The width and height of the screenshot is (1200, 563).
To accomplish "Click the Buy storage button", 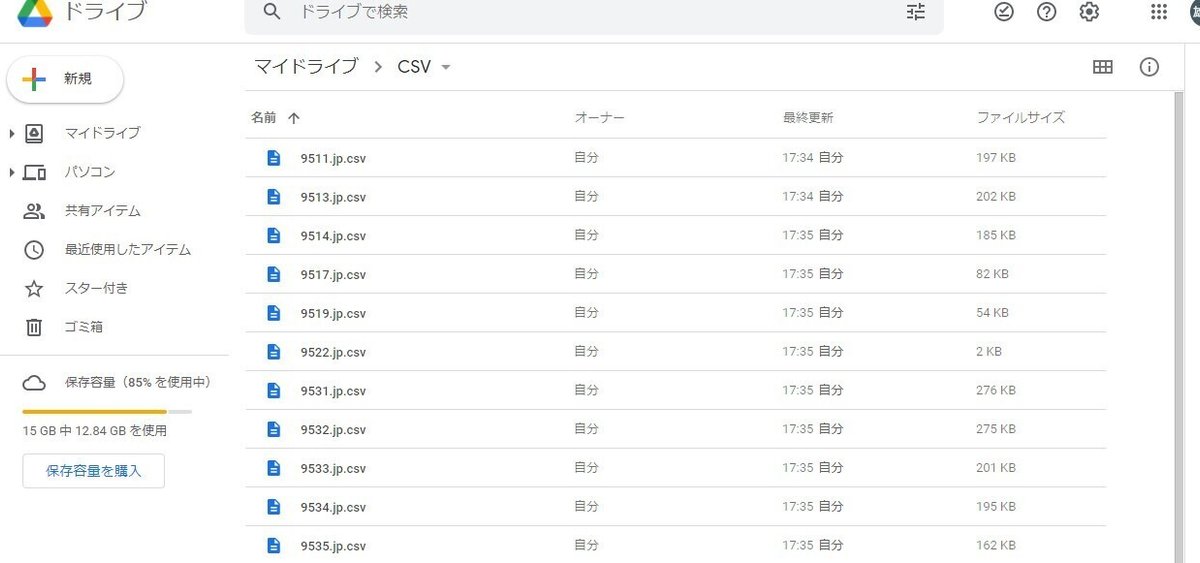I will (93, 471).
